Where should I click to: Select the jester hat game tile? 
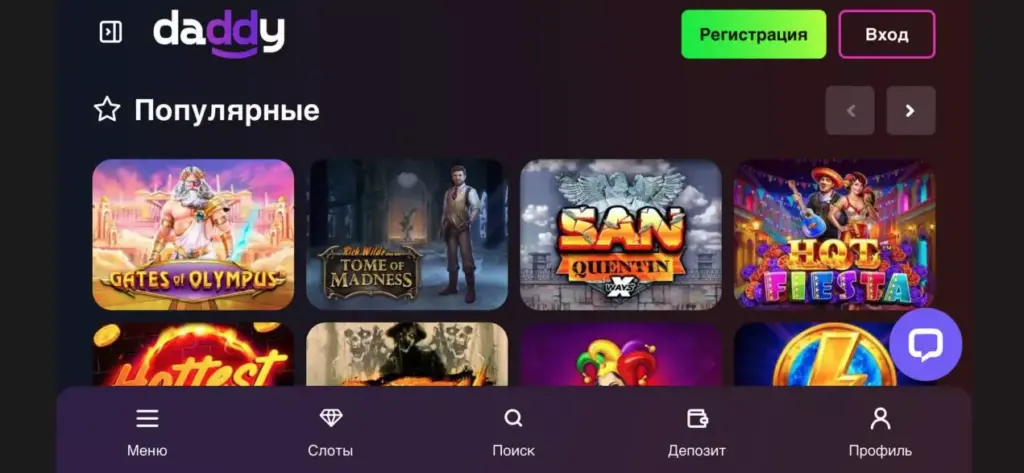pyautogui.click(x=620, y=354)
